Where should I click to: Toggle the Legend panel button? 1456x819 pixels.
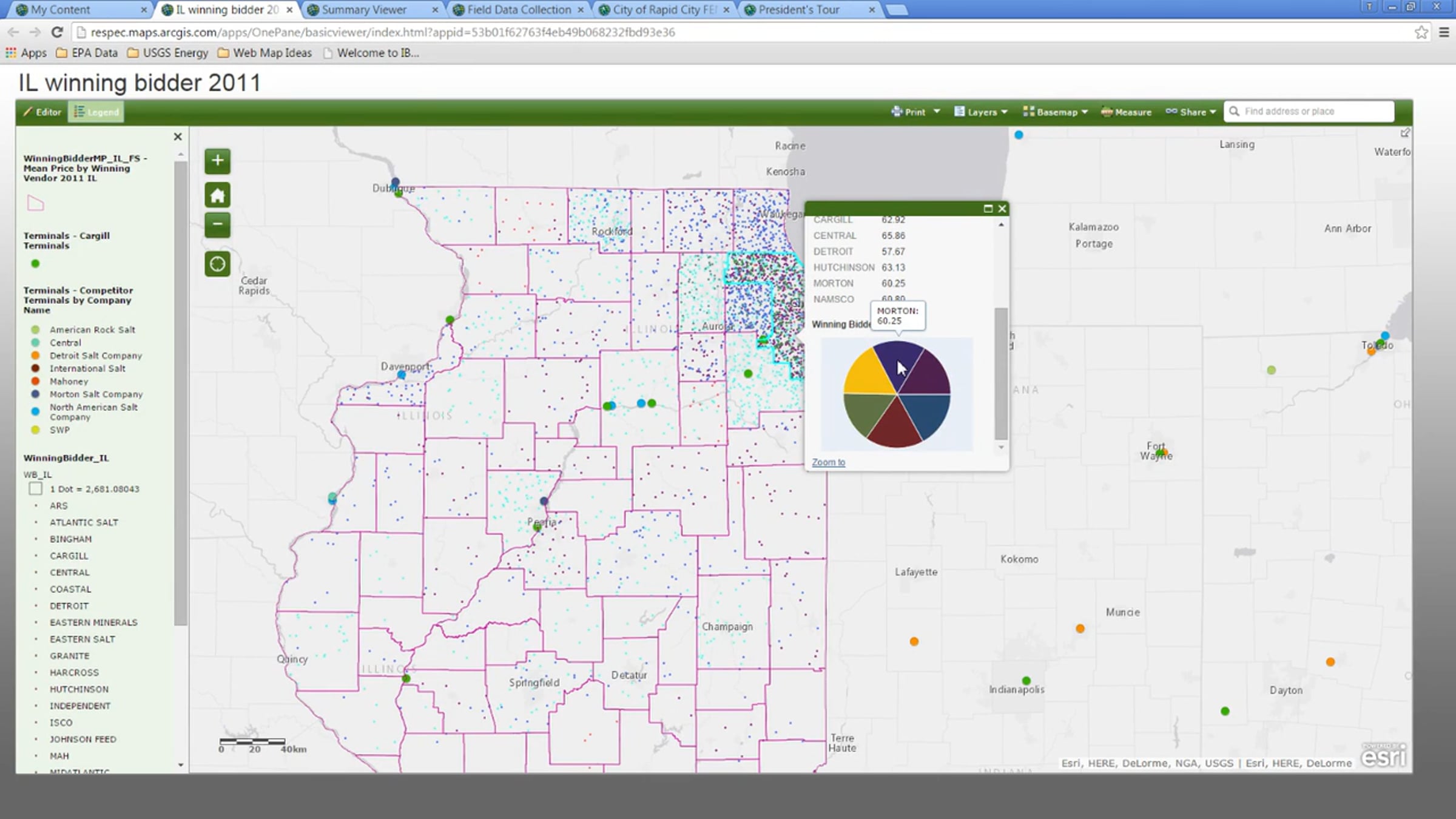tap(96, 112)
